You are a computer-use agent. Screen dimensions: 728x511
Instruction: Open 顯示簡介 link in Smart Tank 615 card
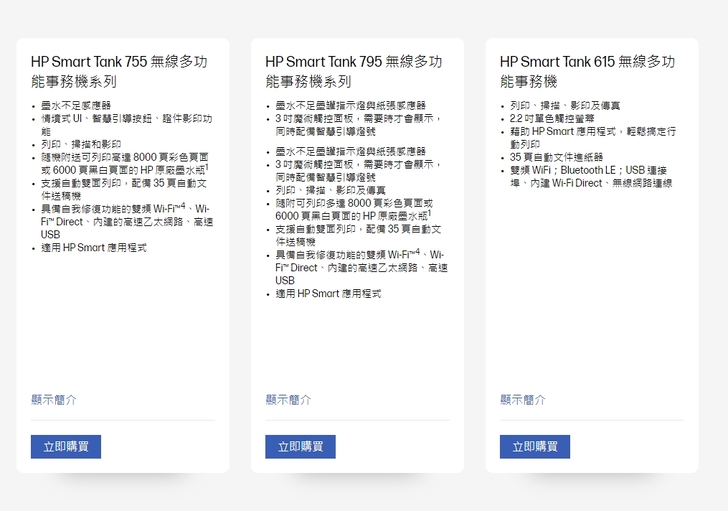click(x=523, y=400)
